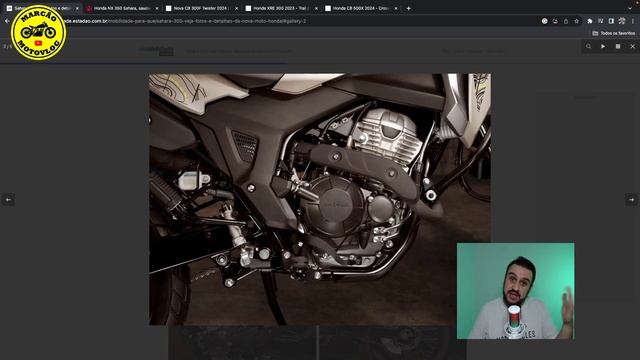Open the browser profile avatar
Image resolution: width=640 pixels, height=360 pixels.
tap(622, 21)
